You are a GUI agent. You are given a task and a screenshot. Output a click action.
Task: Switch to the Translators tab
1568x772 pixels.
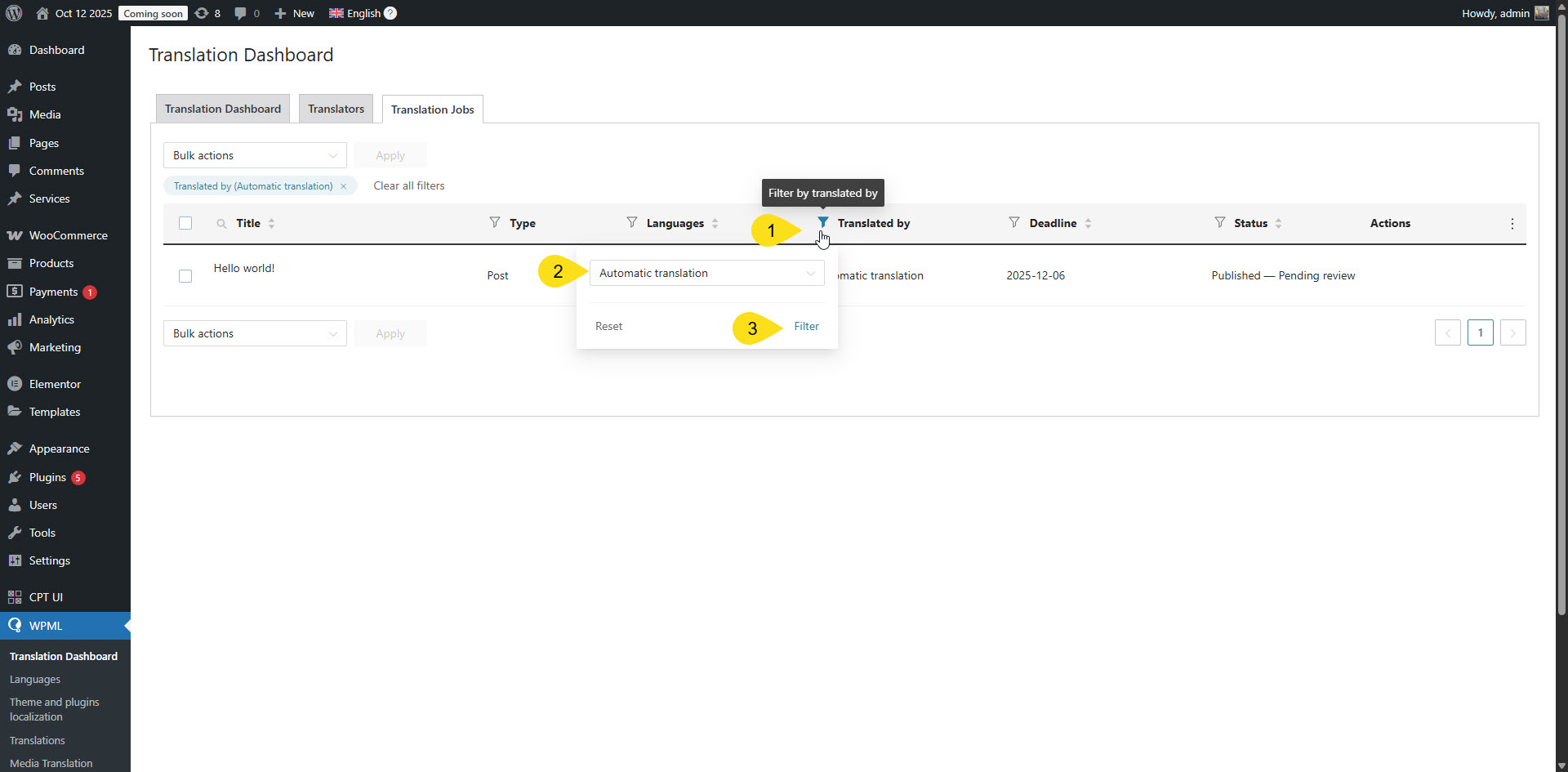click(x=336, y=109)
